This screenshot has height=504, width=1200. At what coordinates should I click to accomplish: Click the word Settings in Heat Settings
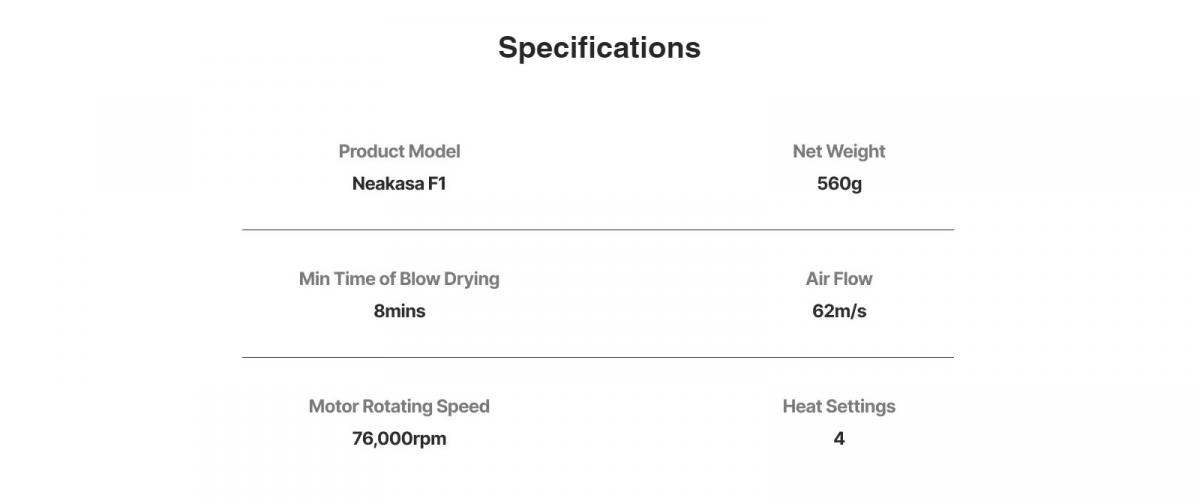pyautogui.click(x=860, y=407)
